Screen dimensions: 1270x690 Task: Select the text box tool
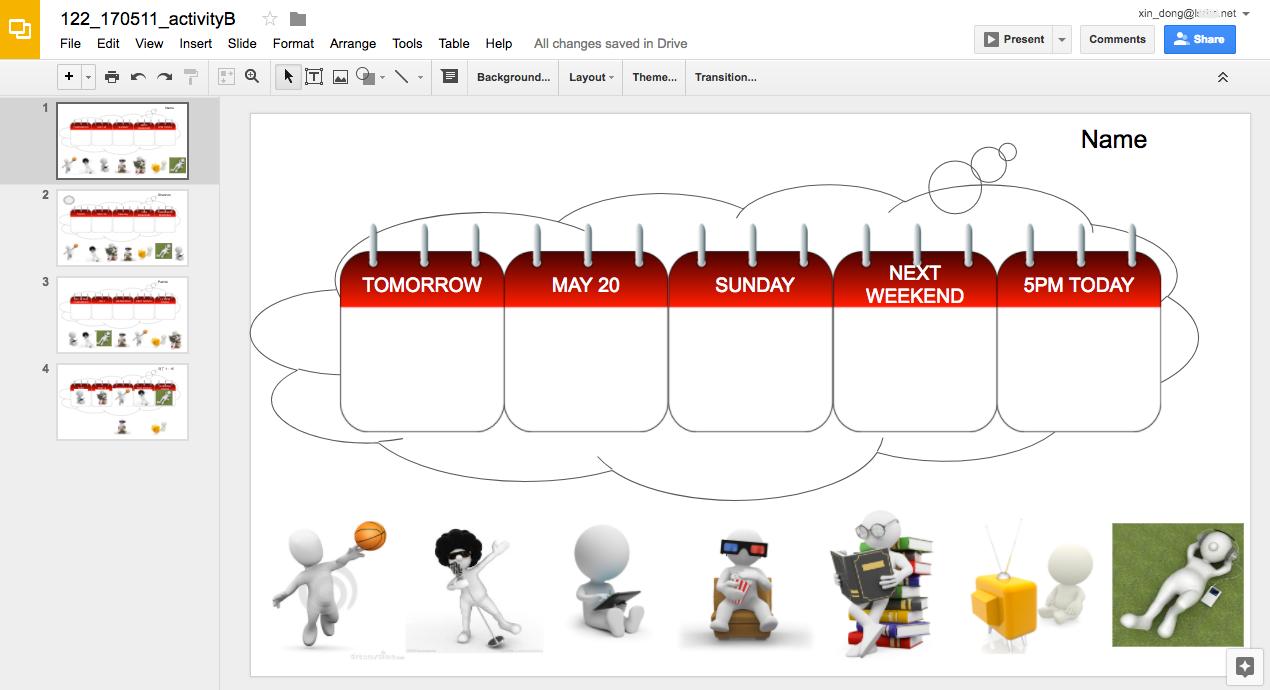[314, 77]
